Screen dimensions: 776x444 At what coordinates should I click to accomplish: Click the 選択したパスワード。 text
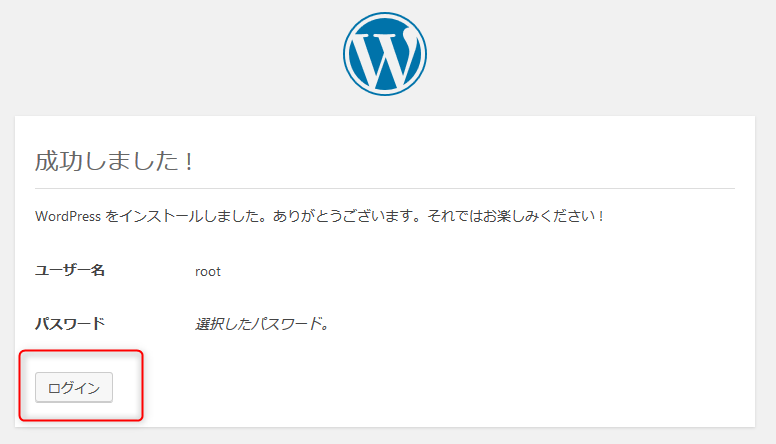[x=262, y=324]
